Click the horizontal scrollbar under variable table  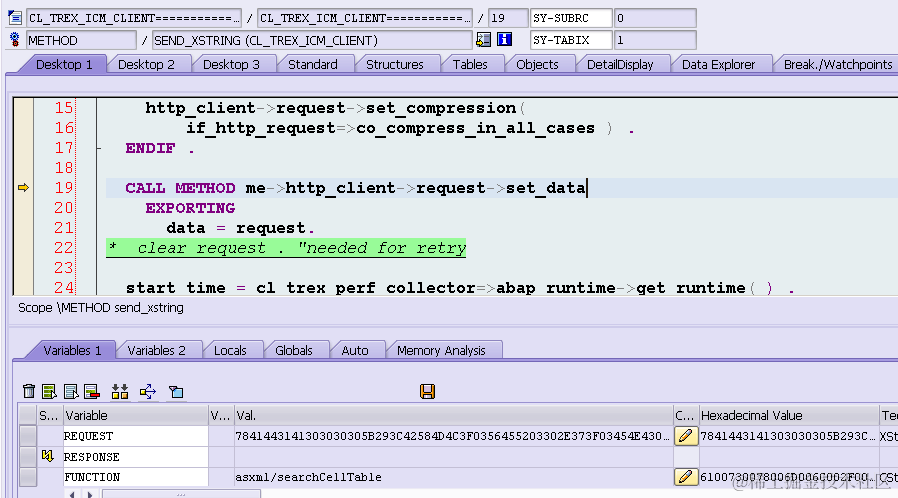tap(181, 494)
